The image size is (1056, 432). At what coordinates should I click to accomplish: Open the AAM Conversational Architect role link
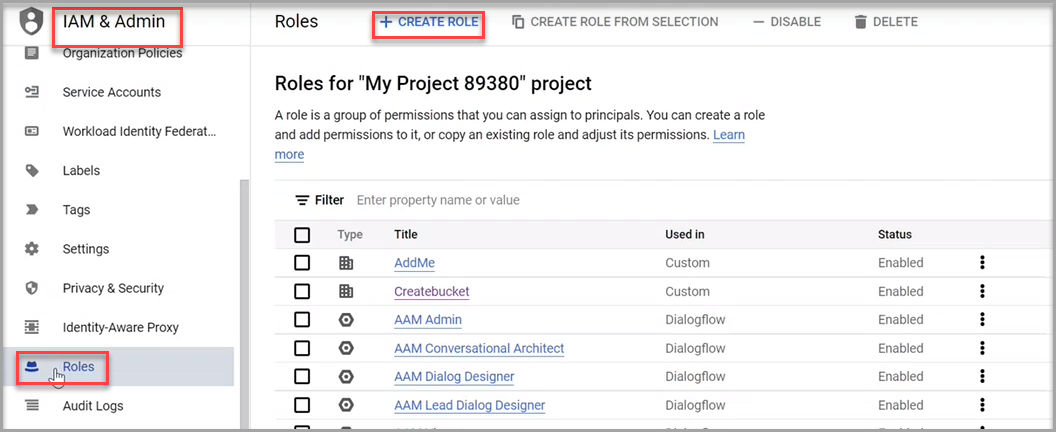point(479,349)
